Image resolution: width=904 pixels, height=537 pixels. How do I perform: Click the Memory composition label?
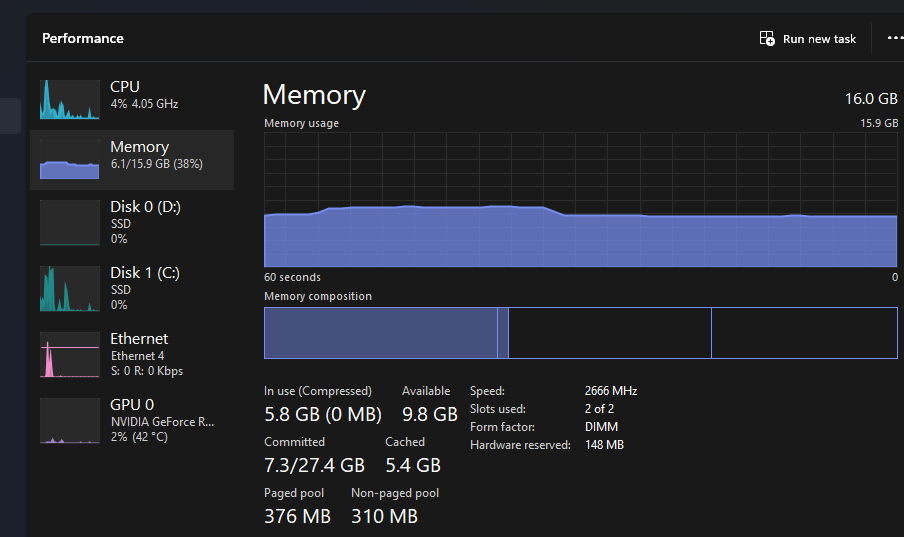point(318,296)
